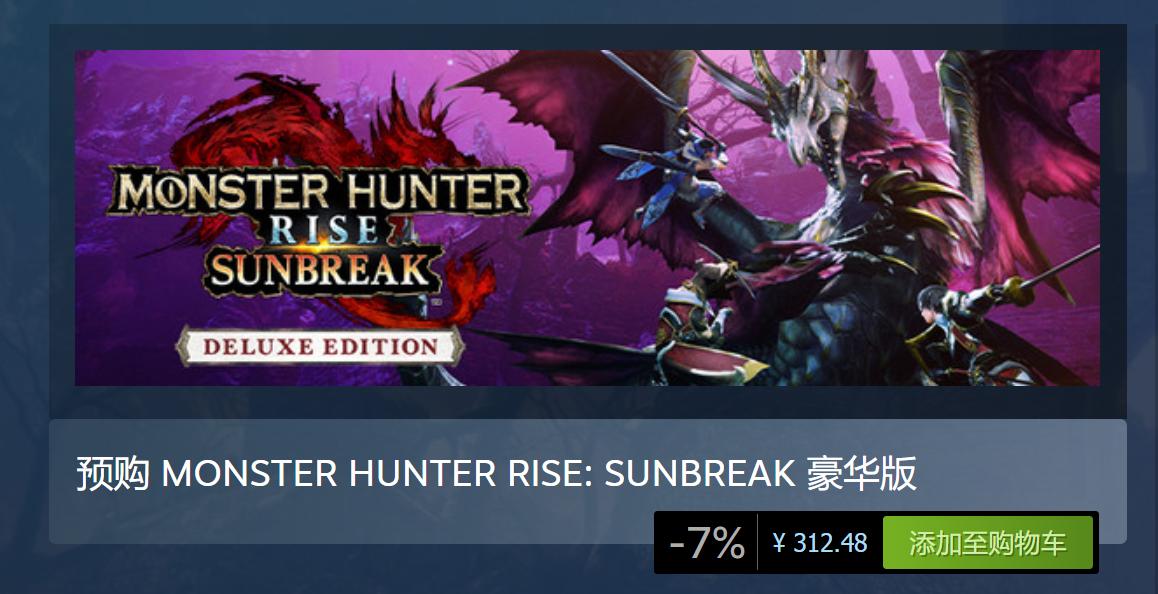Click the 豪华版 text in the title
The image size is (1158, 594).
point(862,474)
